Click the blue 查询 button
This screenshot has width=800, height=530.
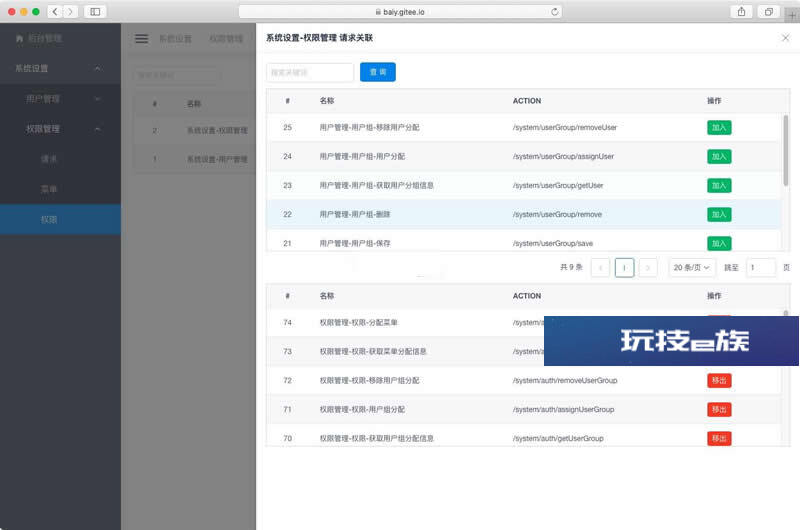378,72
